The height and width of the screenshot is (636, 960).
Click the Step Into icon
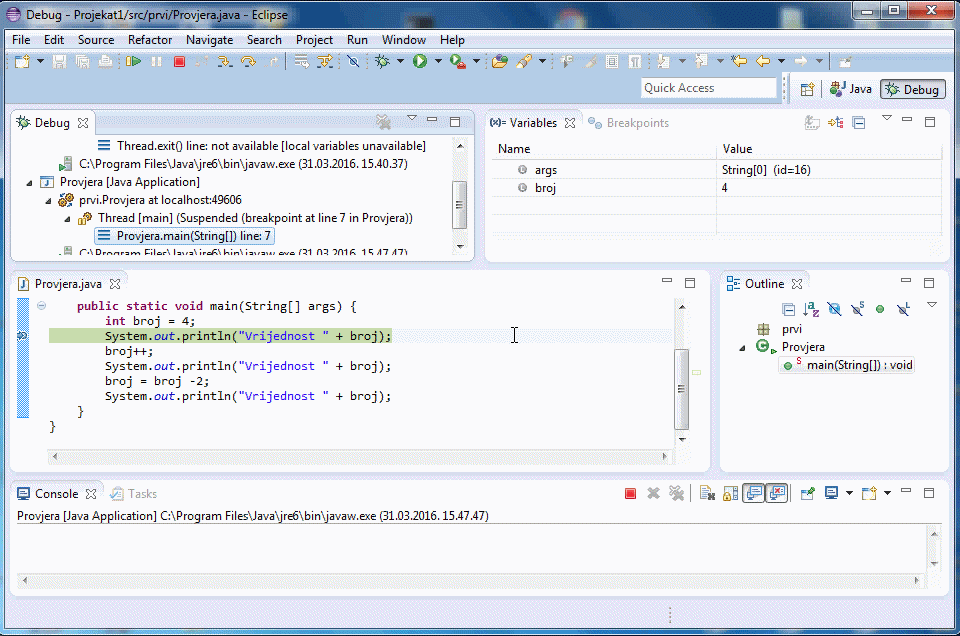point(224,62)
